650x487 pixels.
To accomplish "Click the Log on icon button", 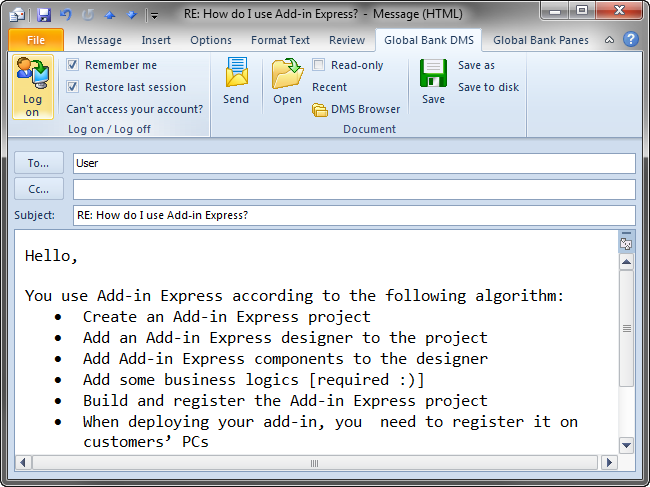I will [x=33, y=87].
